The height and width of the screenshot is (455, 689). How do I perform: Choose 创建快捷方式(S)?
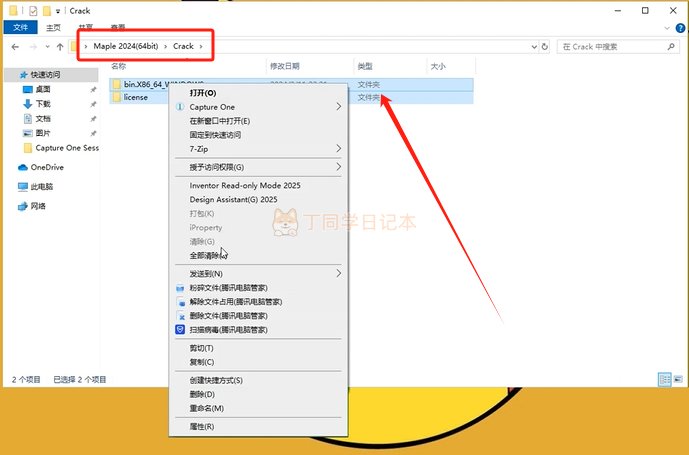click(x=258, y=380)
